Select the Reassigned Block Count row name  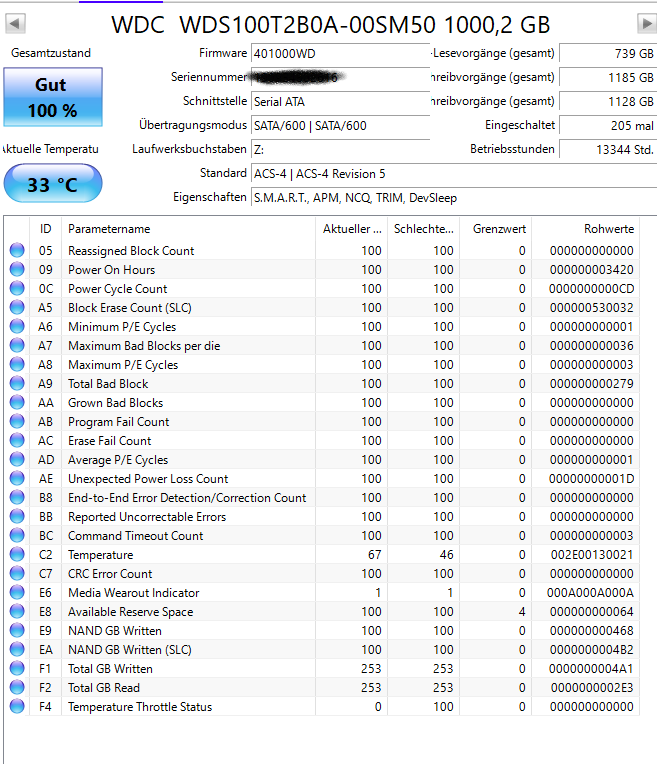(x=131, y=250)
